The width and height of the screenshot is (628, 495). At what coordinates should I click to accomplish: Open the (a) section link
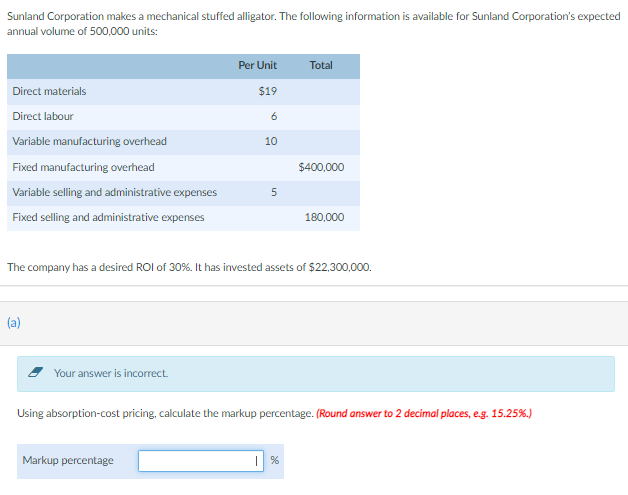(14, 322)
